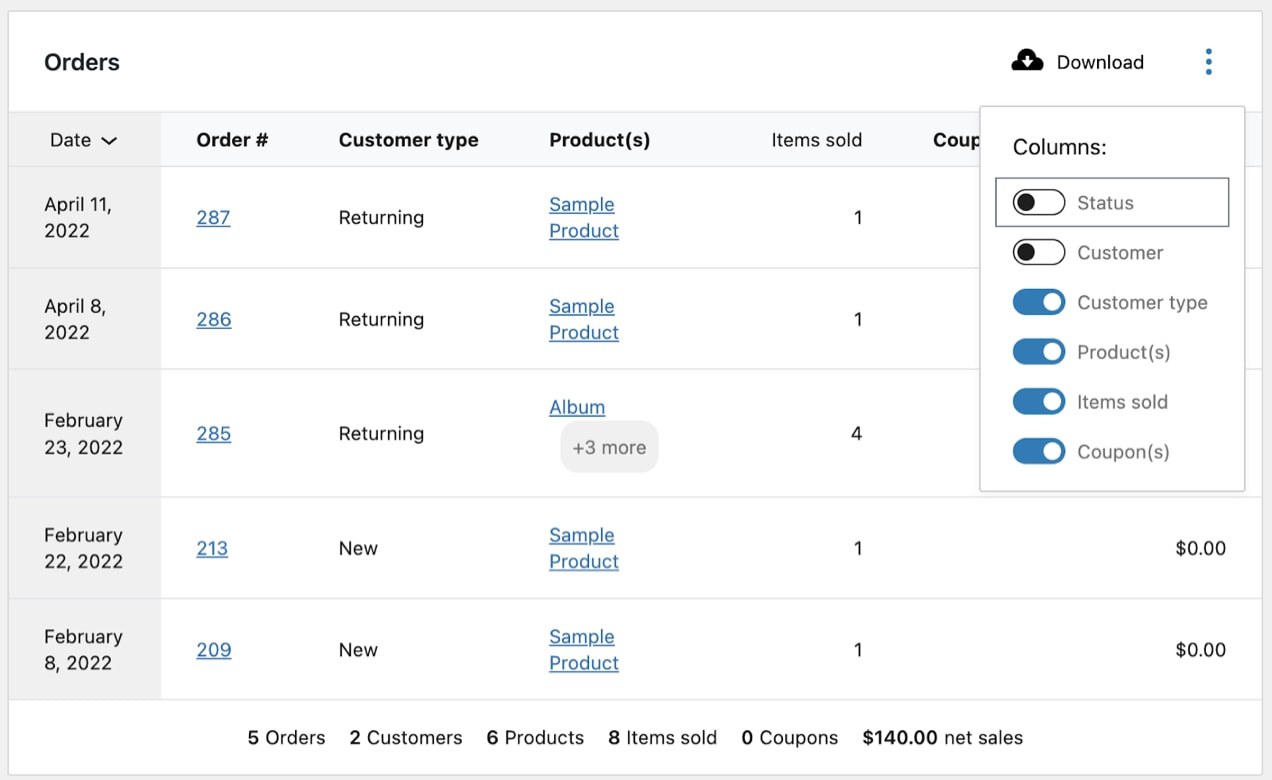Enable the Status column toggle
Viewport: 1272px width, 780px height.
(1038, 201)
